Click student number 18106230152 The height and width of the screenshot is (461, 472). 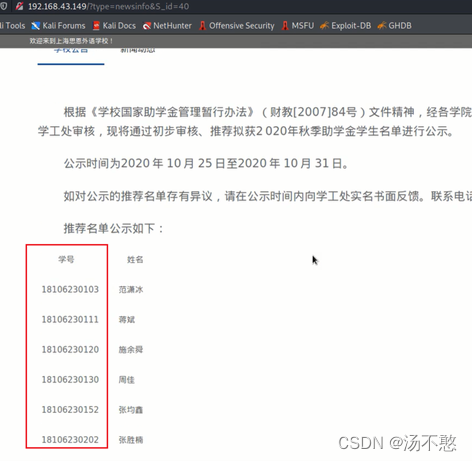(x=70, y=409)
